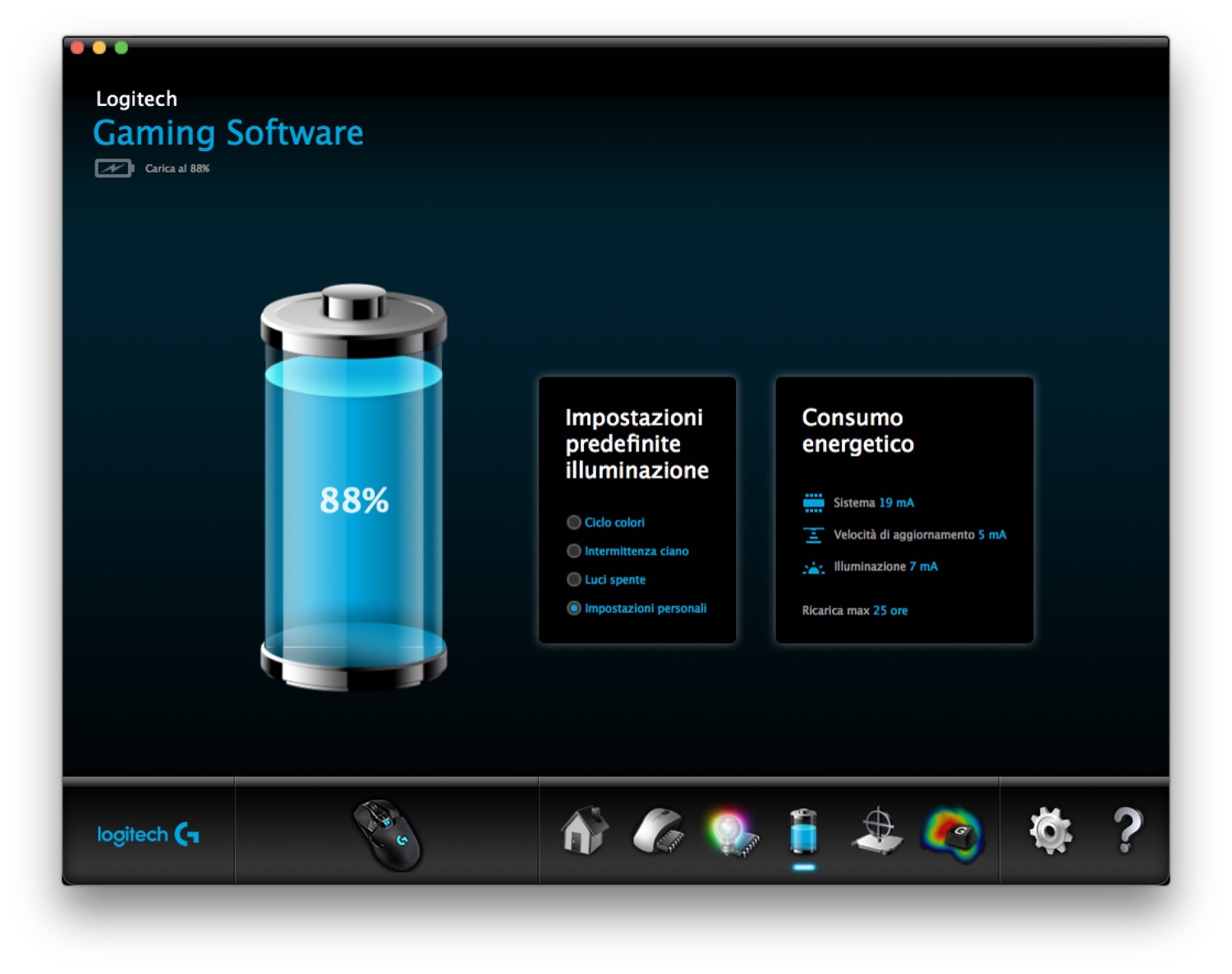The height and width of the screenshot is (974, 1232).
Task: Select the Intermittenza ciano radio button
Action: click(x=574, y=551)
